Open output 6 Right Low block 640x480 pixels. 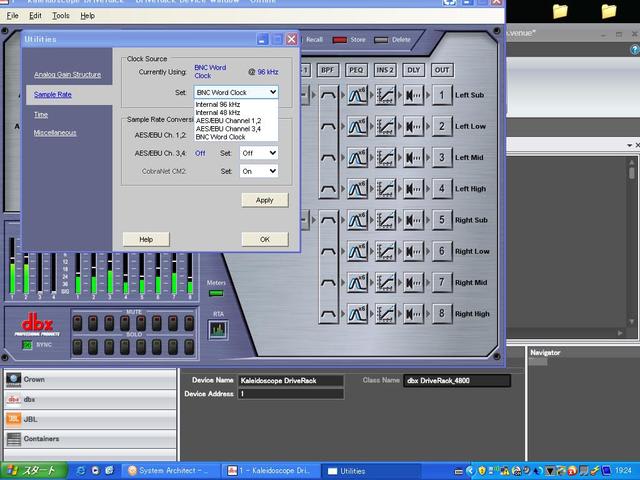(442, 251)
